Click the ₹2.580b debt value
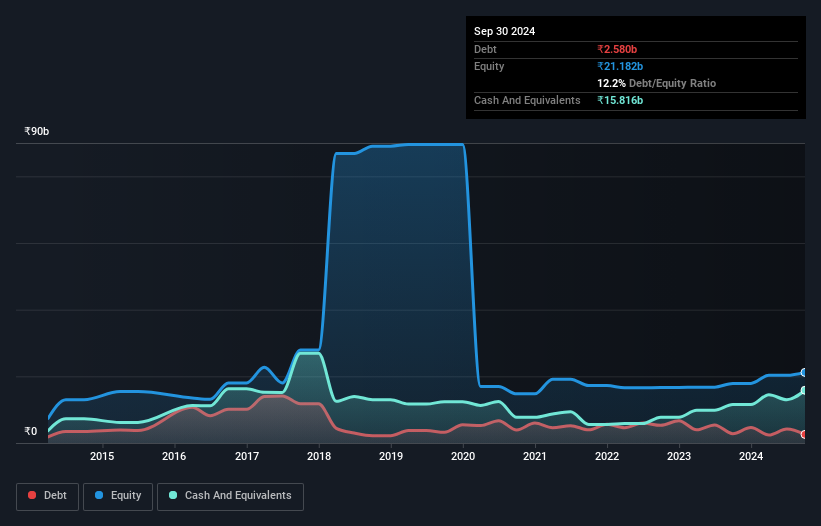This screenshot has height=526, width=821. point(617,49)
